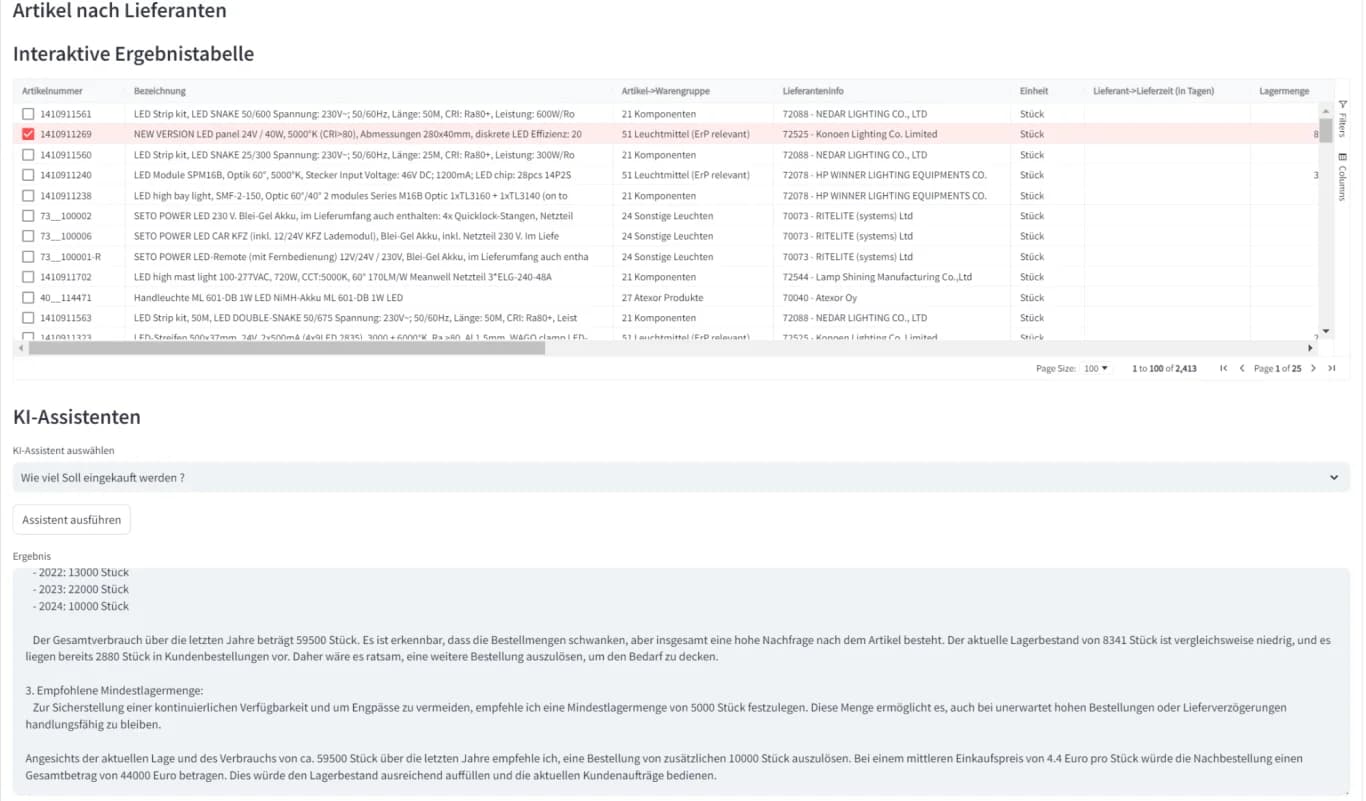The width and height of the screenshot is (1366, 801).
Task: Jump to the first table page
Action: tap(1223, 369)
